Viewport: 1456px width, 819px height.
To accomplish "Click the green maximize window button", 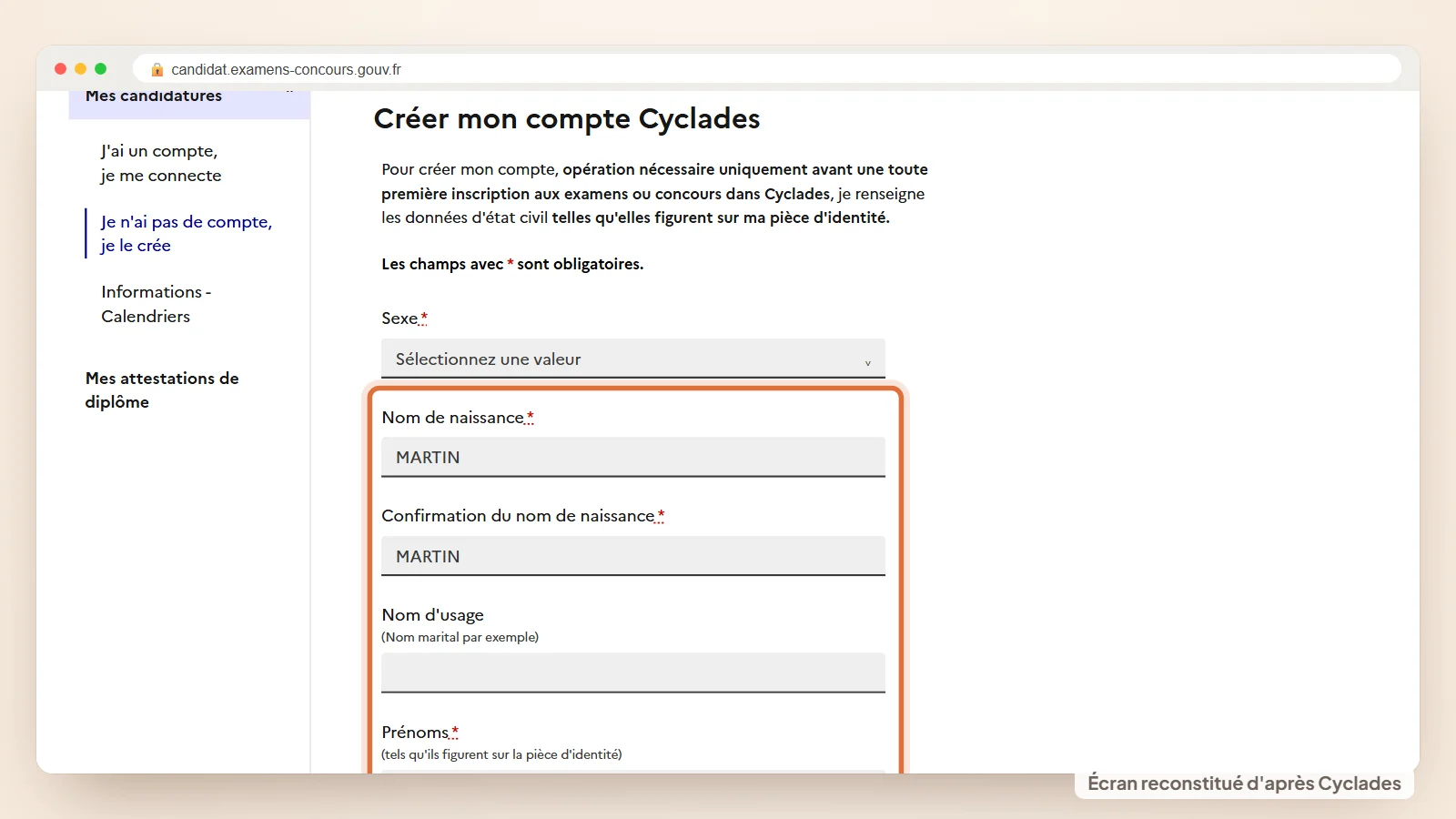I will (101, 69).
